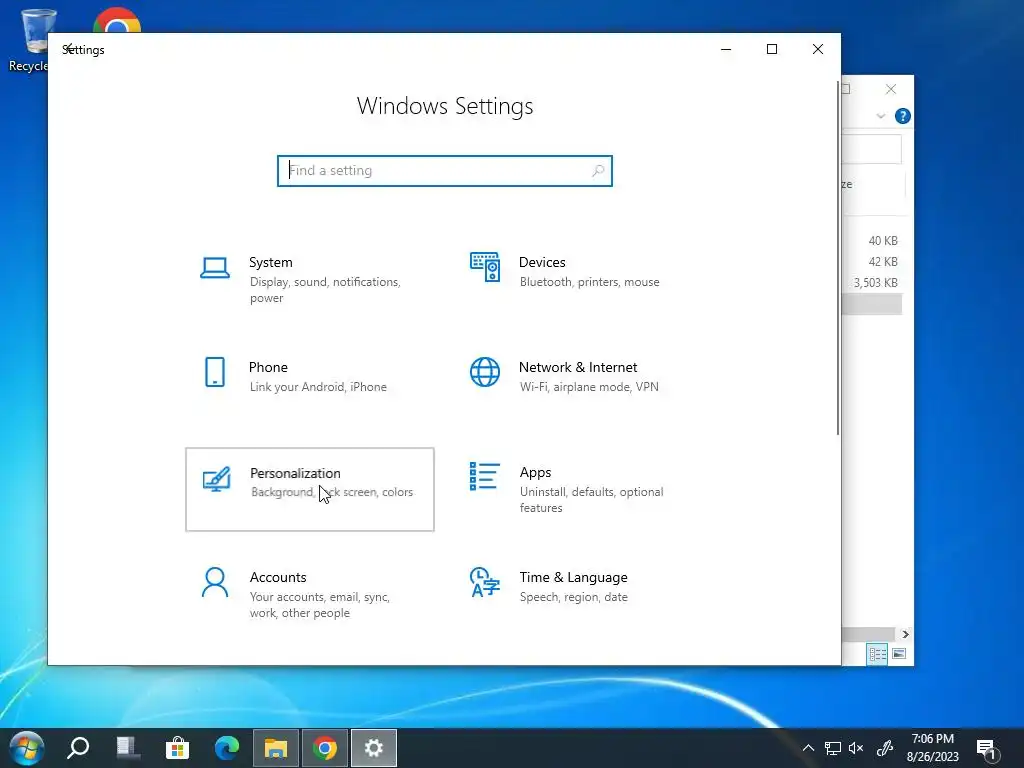
Task: Click the Start orb on the taskbar
Action: 26,748
